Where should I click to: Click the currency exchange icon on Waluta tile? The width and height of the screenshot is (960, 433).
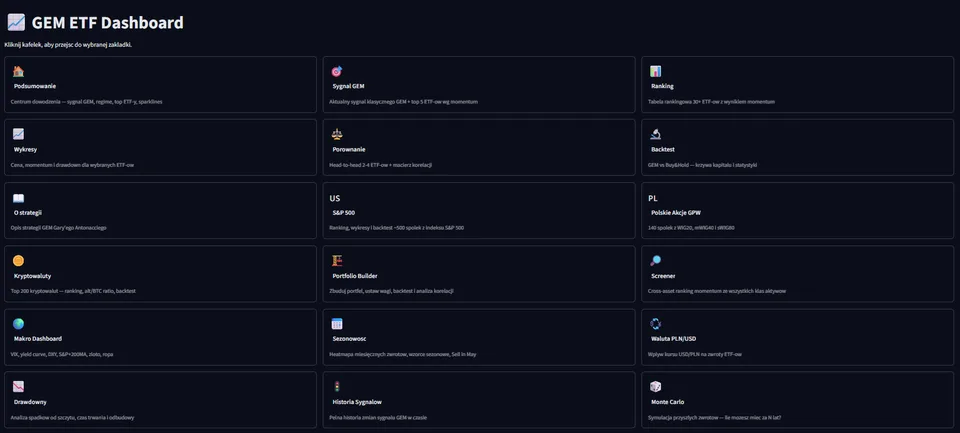[656, 324]
